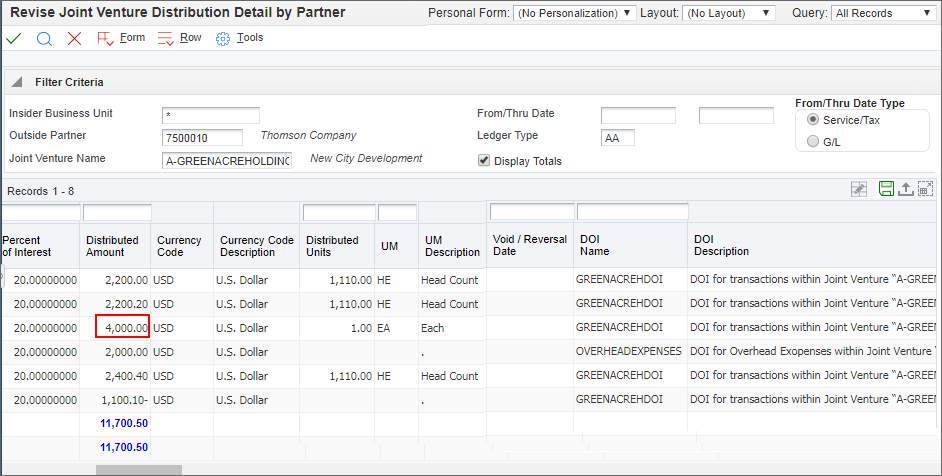Click the Void / Reversal Date column header
942x476 pixels.
point(530,245)
